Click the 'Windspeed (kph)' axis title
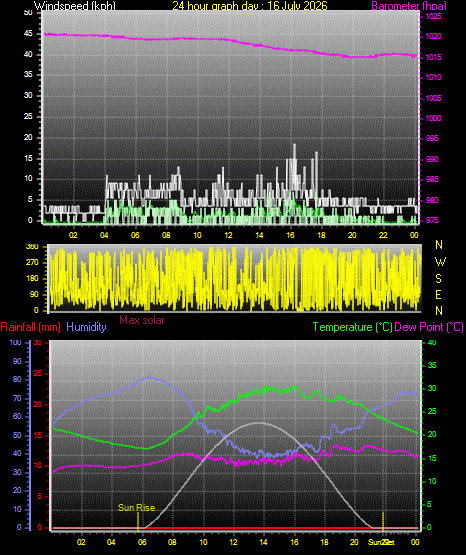 pyautogui.click(x=75, y=5)
